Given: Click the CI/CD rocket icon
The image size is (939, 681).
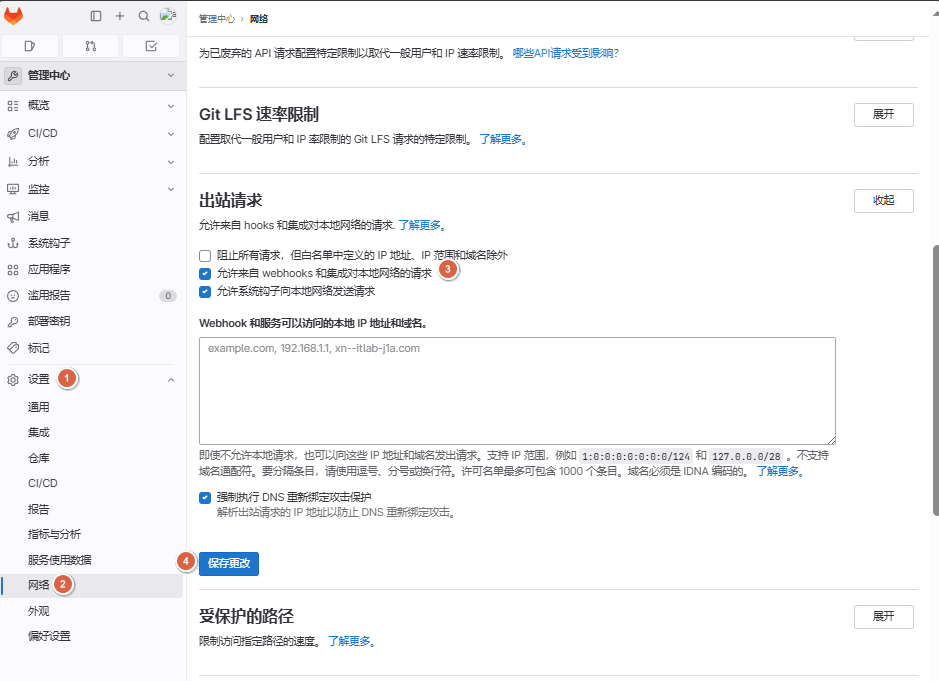Looking at the screenshot, I should coord(13,134).
